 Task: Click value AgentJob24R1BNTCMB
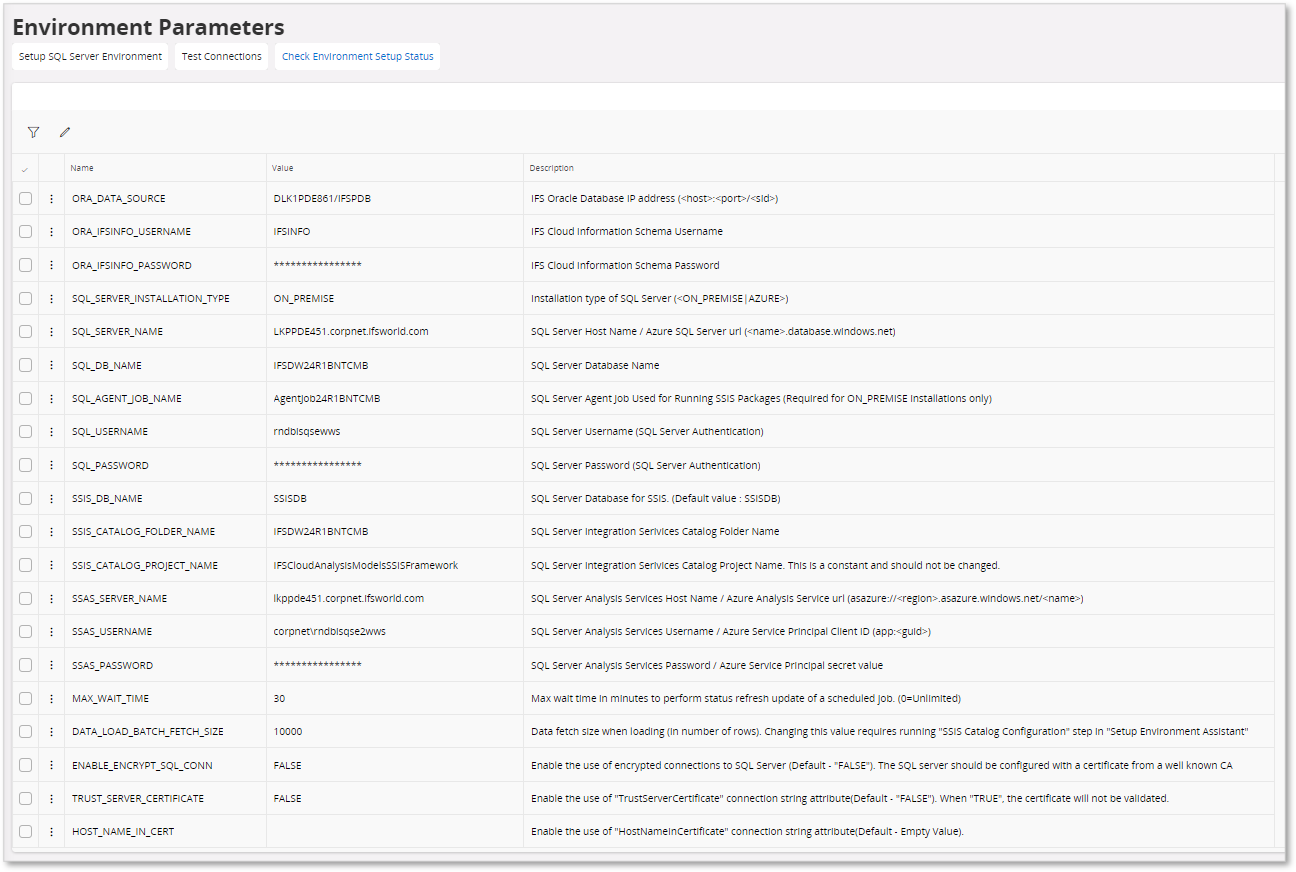327,398
